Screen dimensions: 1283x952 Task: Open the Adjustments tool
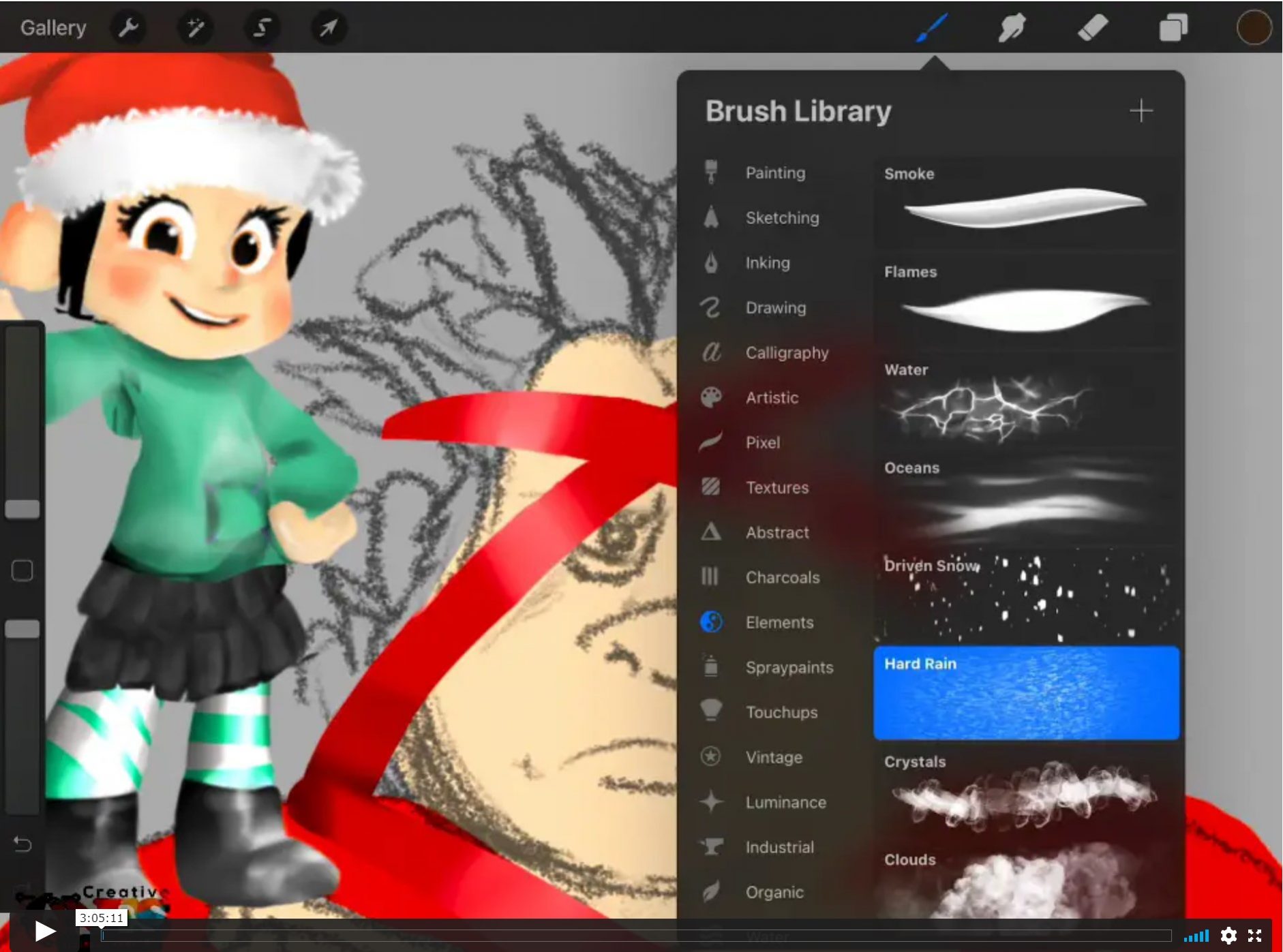point(195,27)
